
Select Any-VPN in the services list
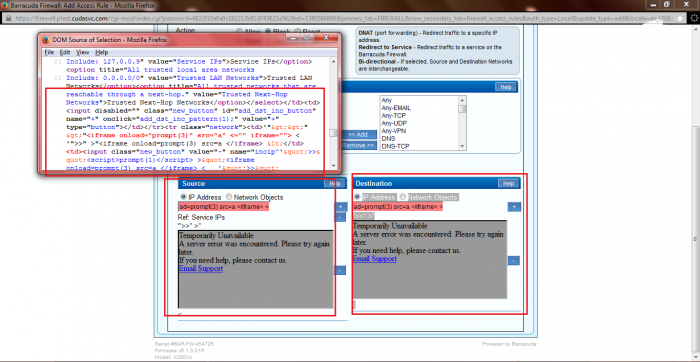tap(394, 130)
